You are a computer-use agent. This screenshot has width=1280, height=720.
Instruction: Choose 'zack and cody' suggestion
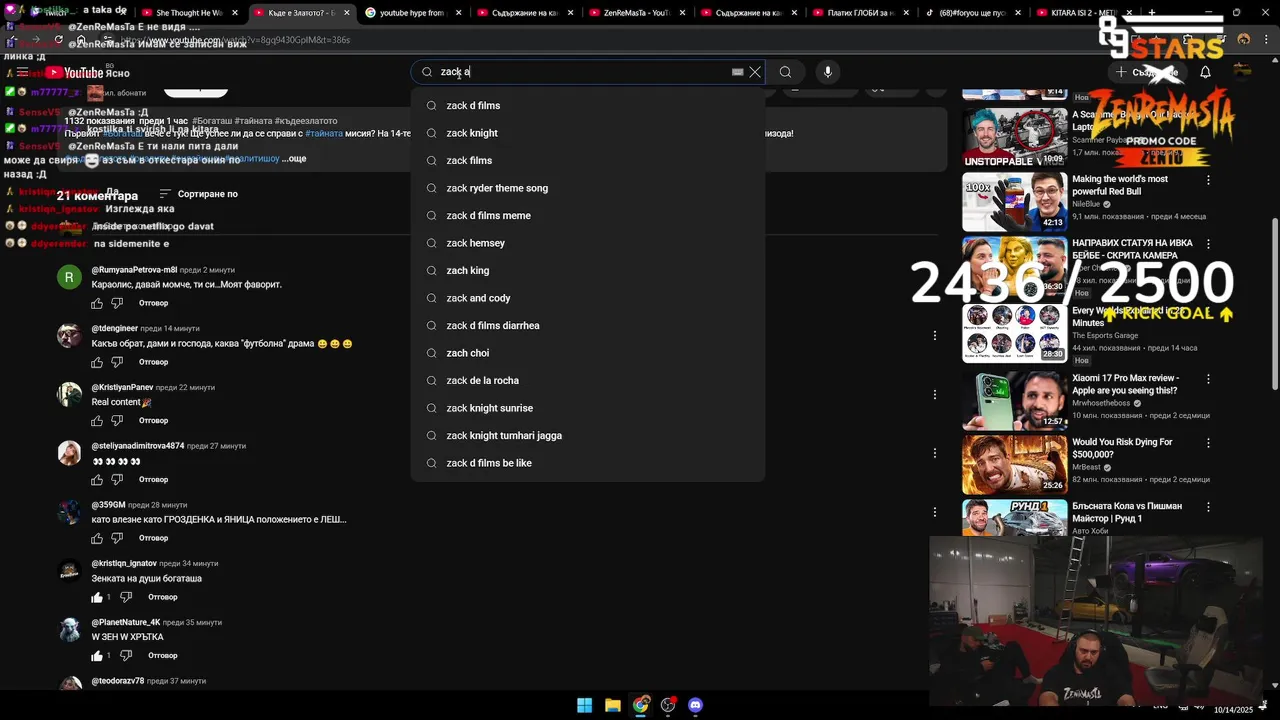click(588, 298)
